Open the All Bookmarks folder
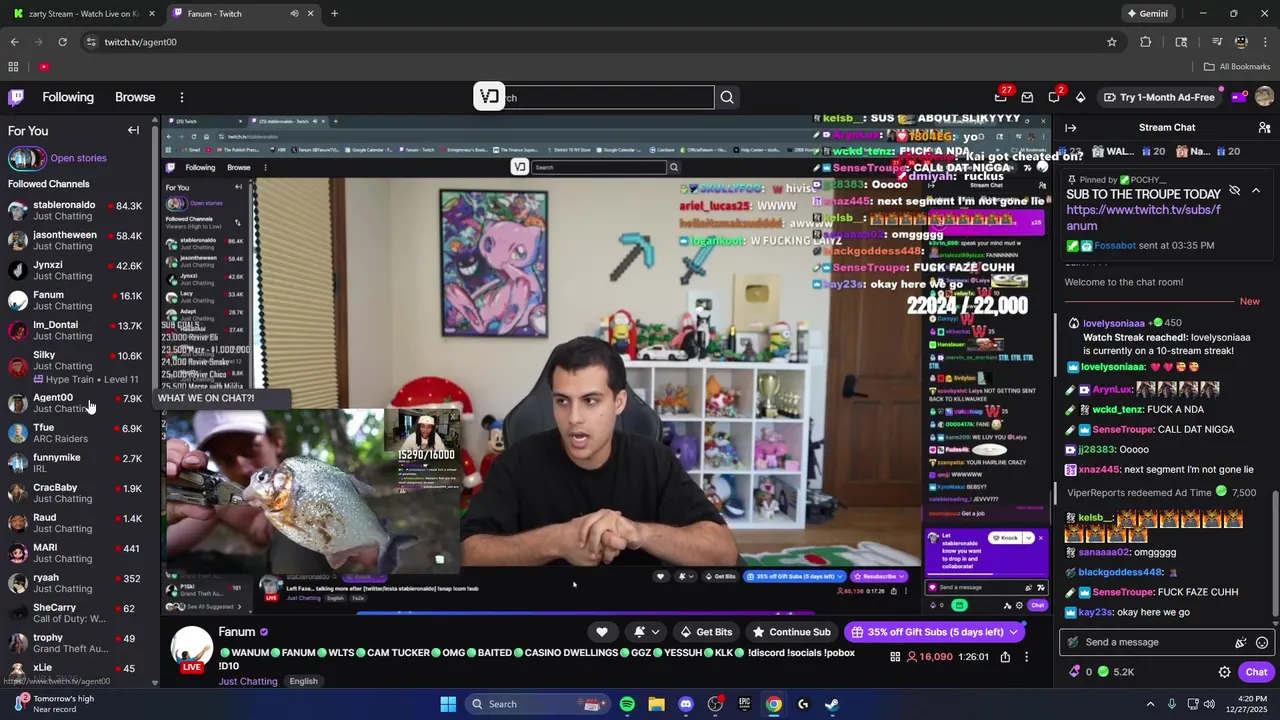Viewport: 1280px width, 720px height. [x=1237, y=67]
